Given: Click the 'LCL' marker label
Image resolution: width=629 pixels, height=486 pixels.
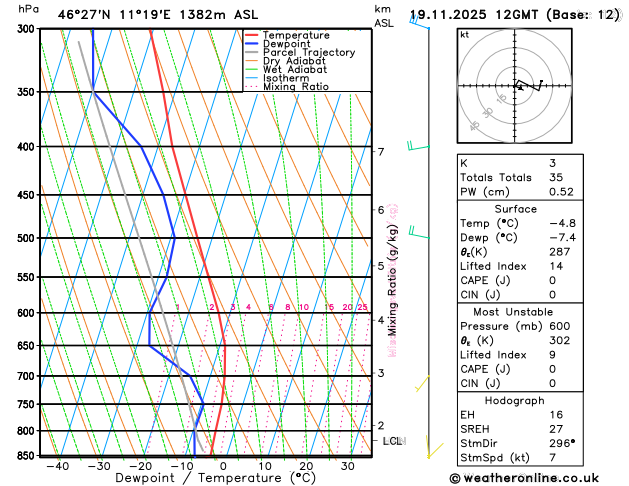Looking at the screenshot, I should coord(392,441).
